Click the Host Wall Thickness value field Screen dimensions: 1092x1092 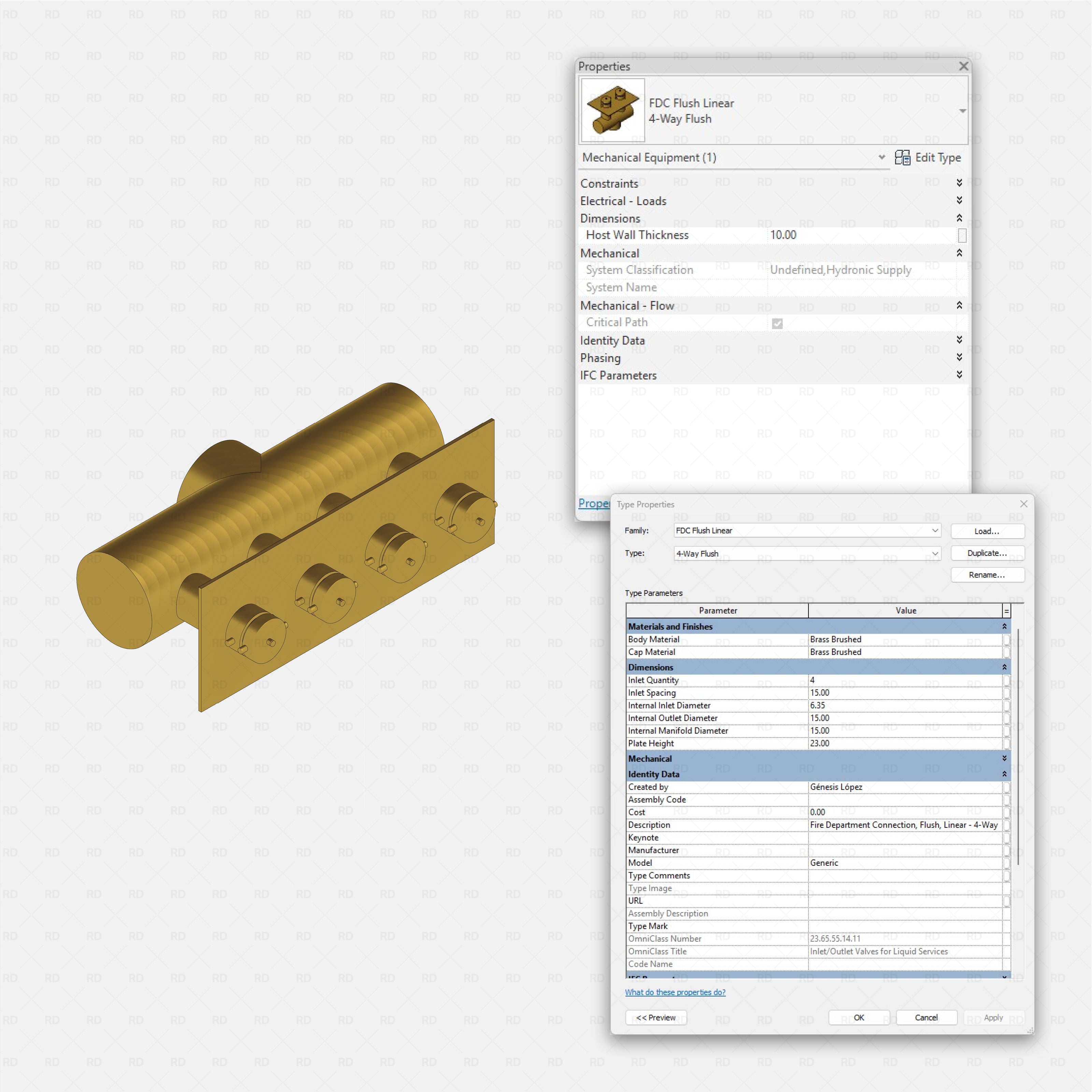(861, 235)
